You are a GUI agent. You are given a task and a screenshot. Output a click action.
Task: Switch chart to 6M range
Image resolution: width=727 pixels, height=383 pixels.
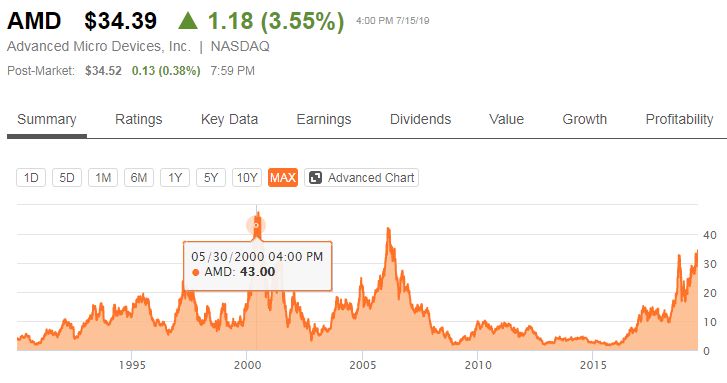click(x=139, y=178)
